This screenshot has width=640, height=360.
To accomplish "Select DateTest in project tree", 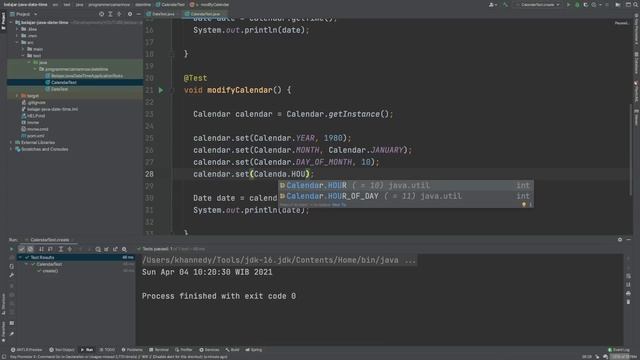I will click(59, 89).
